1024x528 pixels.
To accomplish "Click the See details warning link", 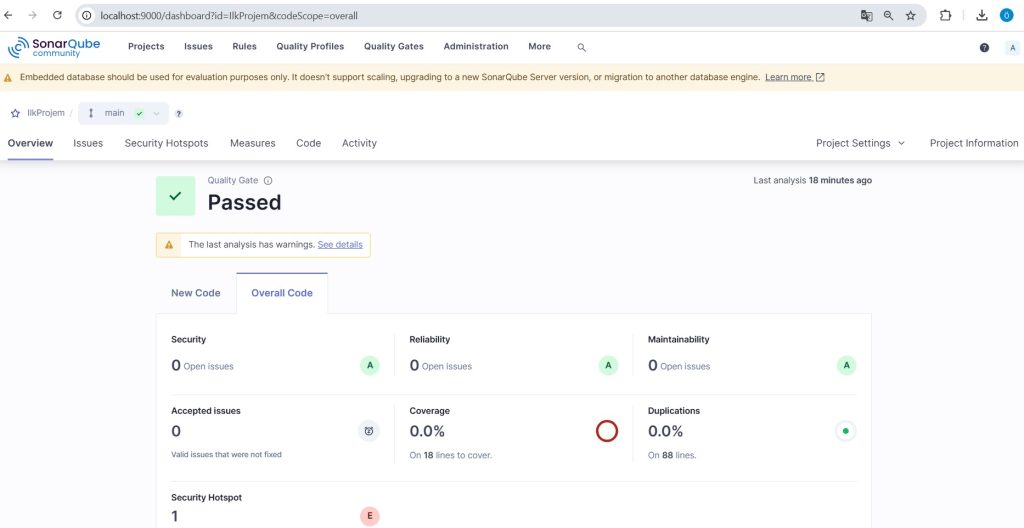I will (x=340, y=244).
